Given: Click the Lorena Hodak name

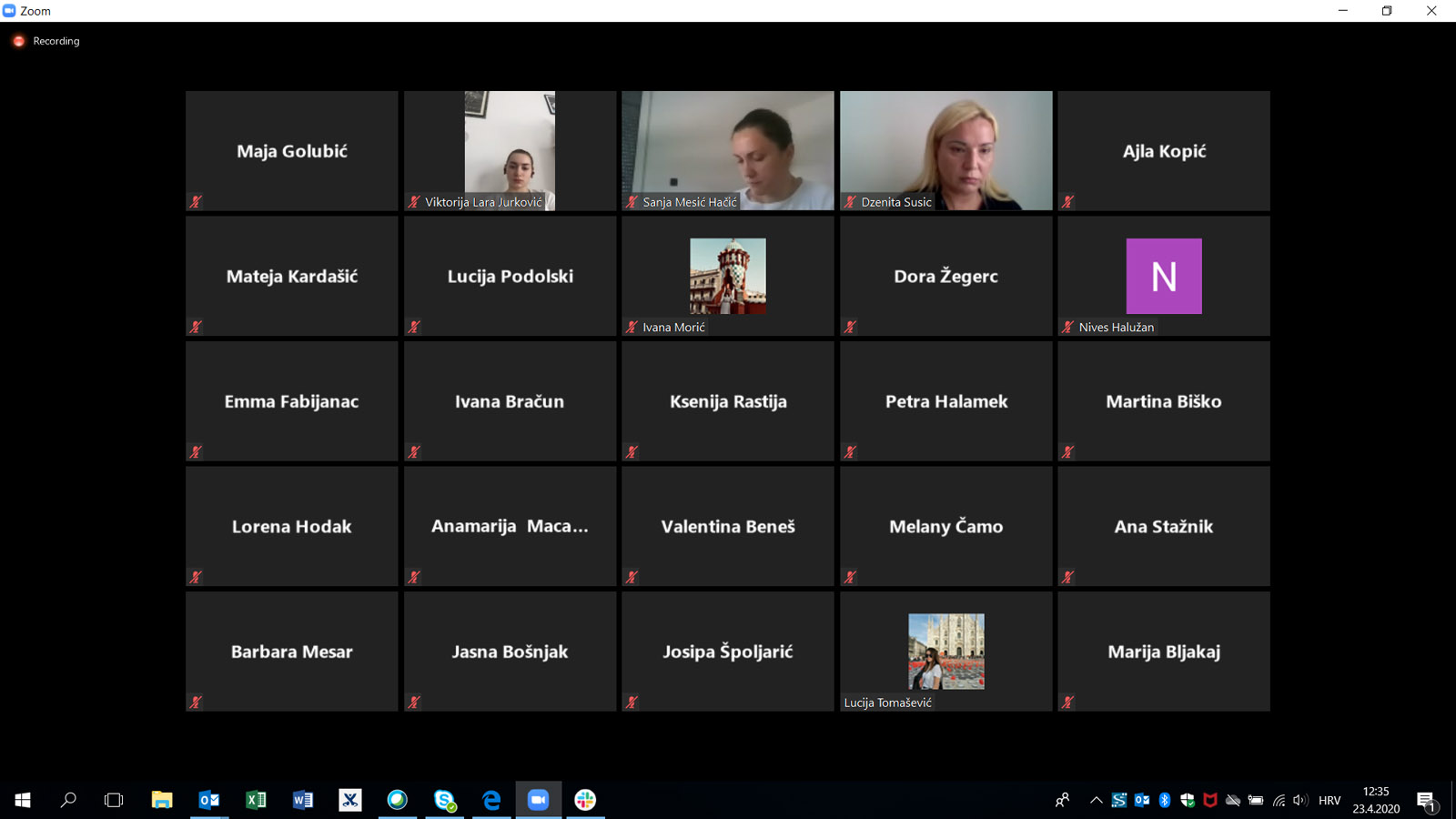Looking at the screenshot, I should tap(292, 526).
